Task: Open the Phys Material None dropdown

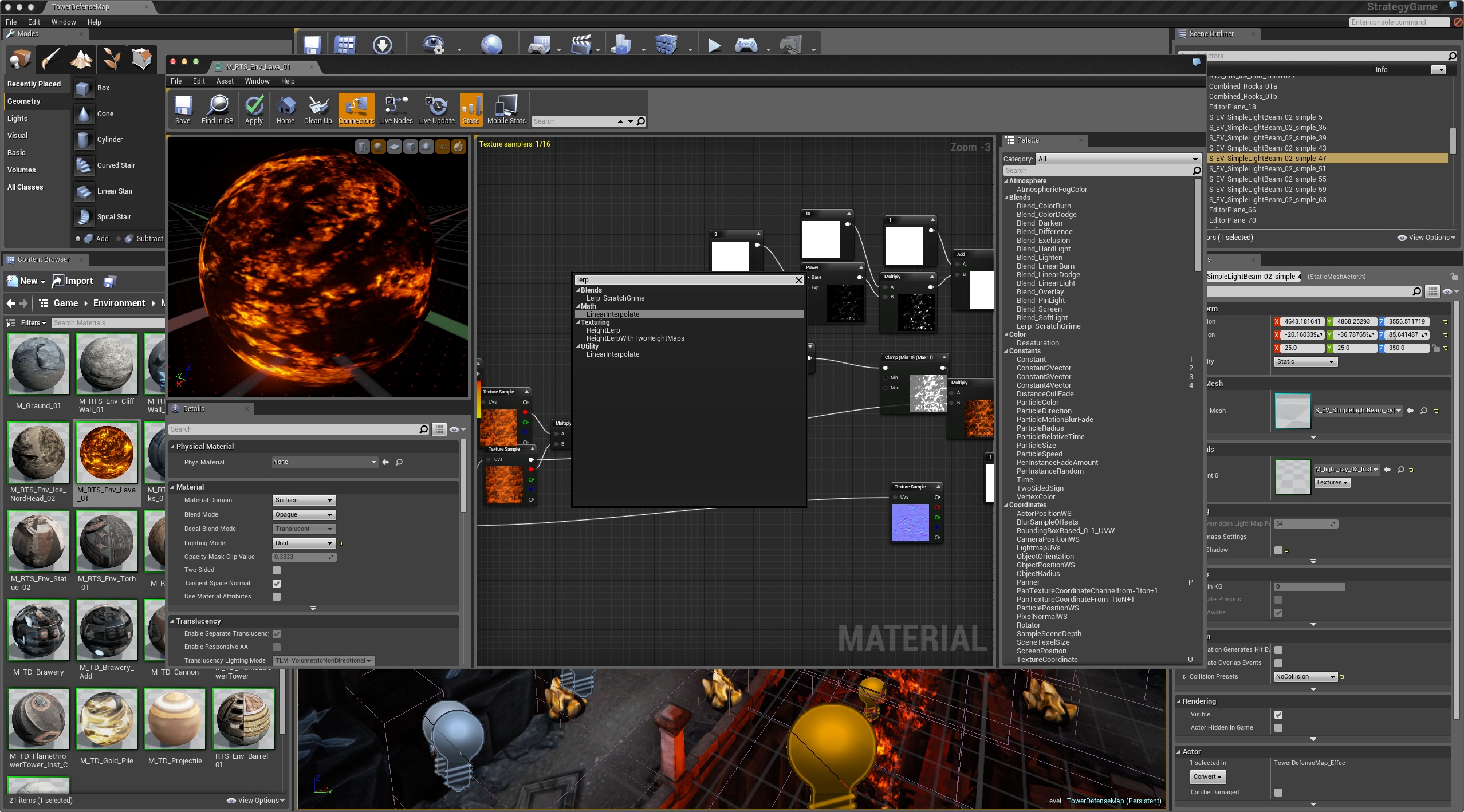Action: pos(324,462)
